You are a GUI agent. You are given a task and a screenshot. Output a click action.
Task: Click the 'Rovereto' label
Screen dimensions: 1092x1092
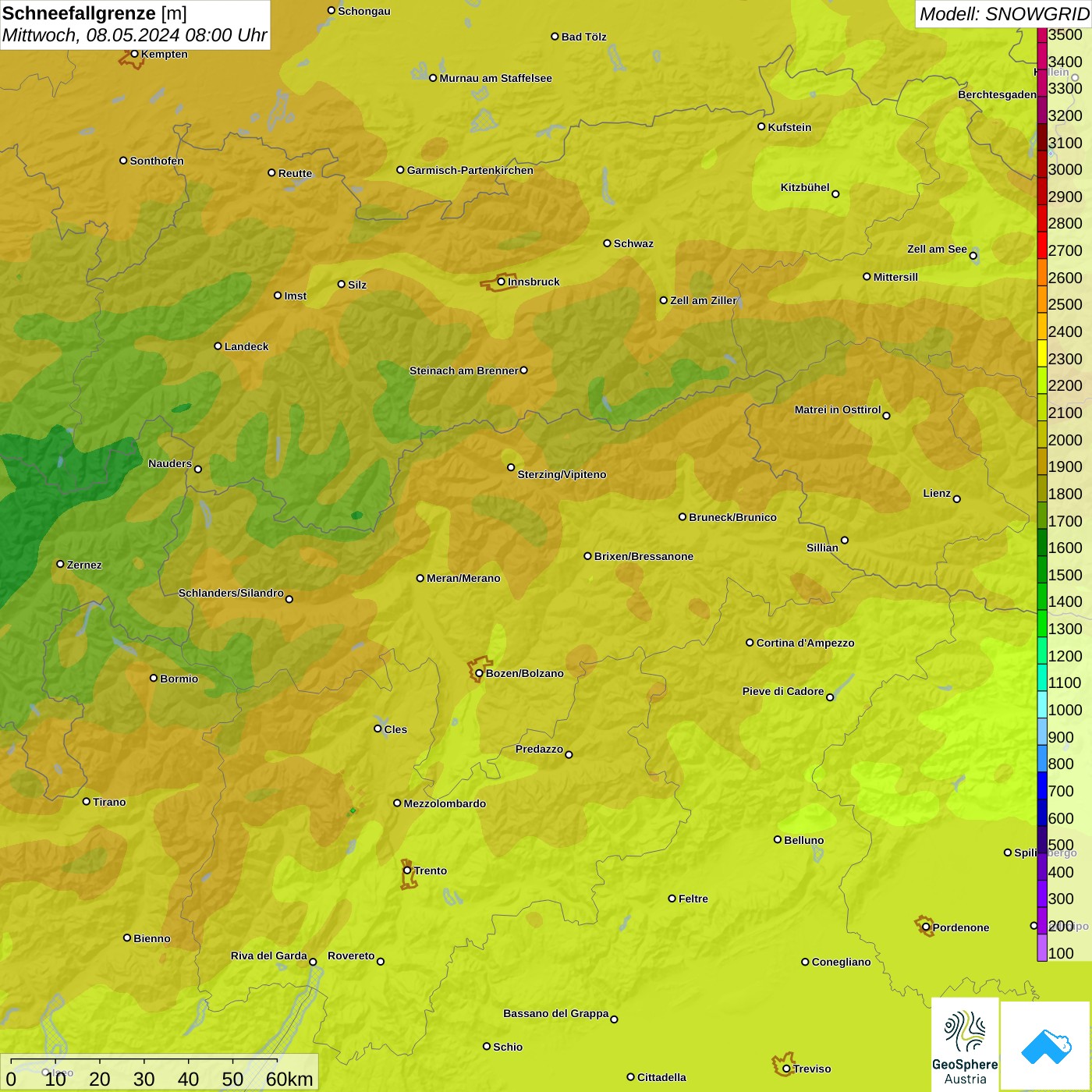coord(351,955)
